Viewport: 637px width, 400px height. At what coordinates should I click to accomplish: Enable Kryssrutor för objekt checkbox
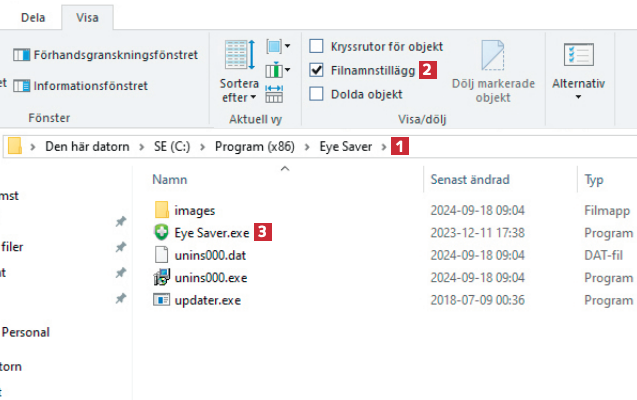[x=317, y=46]
